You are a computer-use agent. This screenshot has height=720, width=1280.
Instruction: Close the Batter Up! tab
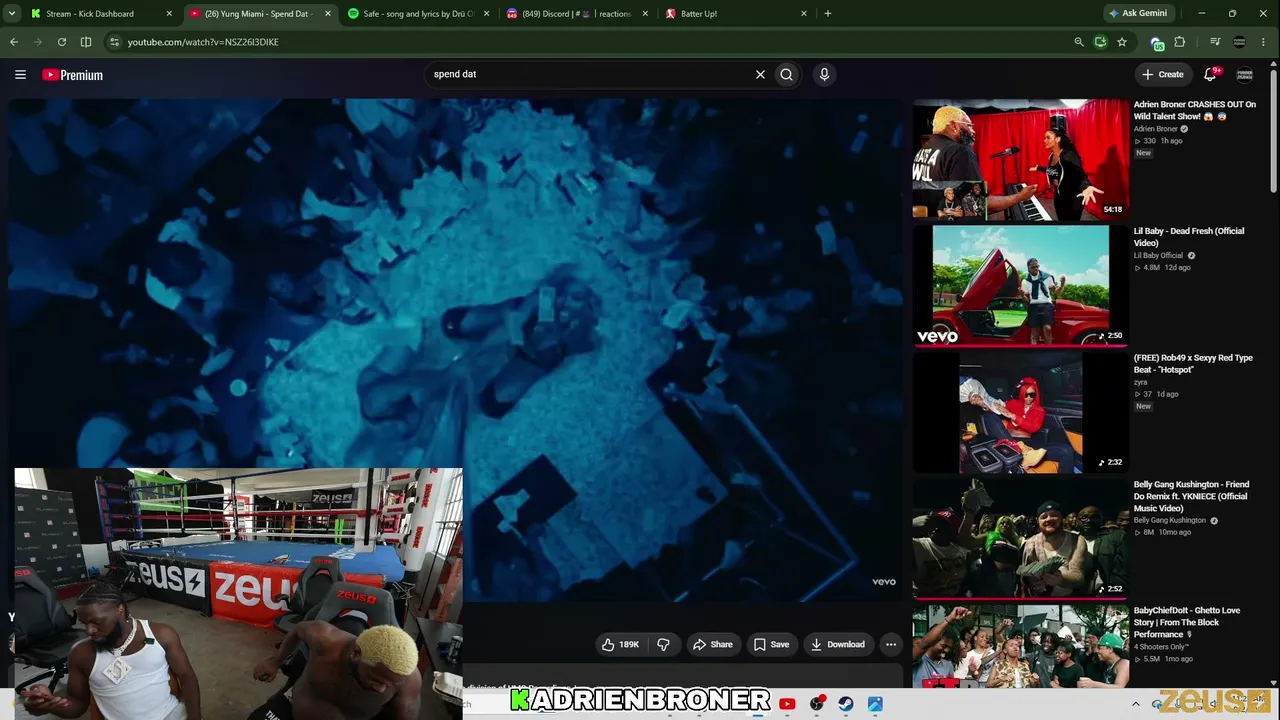coord(804,14)
